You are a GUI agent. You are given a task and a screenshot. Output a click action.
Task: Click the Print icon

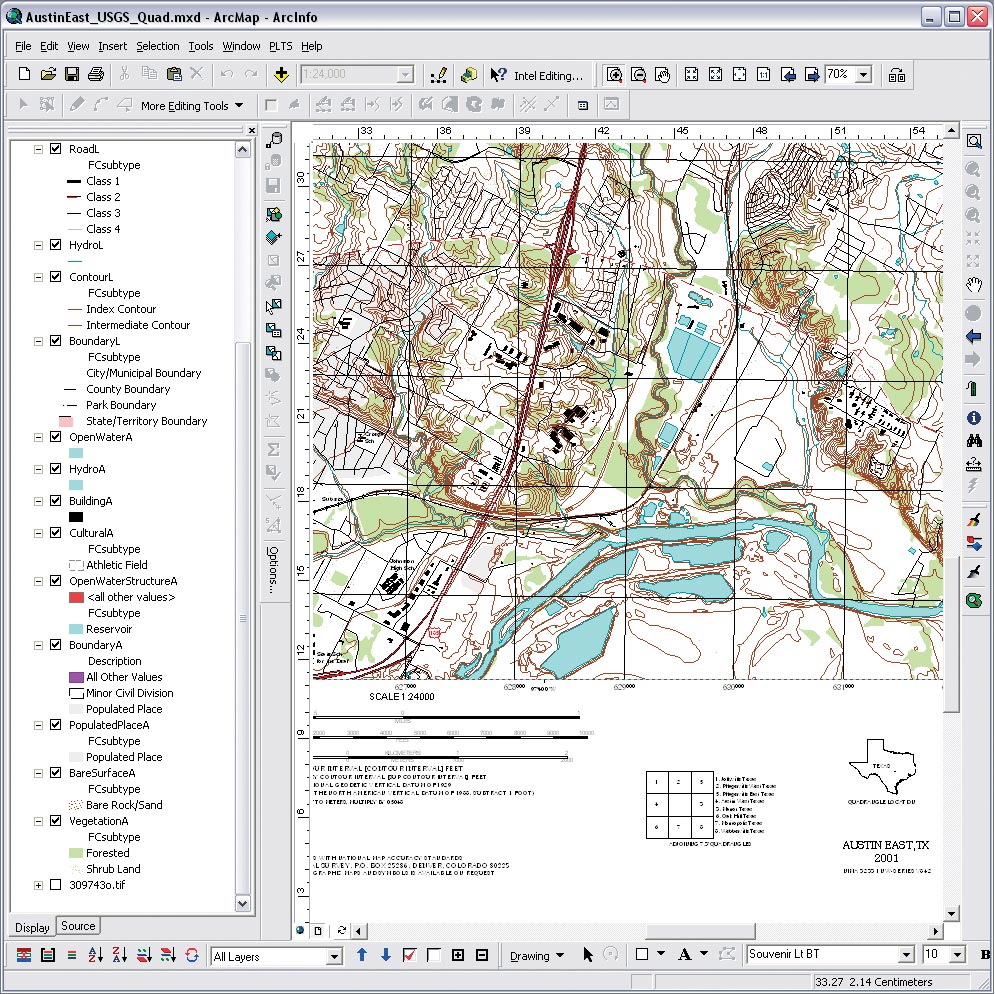click(x=96, y=74)
